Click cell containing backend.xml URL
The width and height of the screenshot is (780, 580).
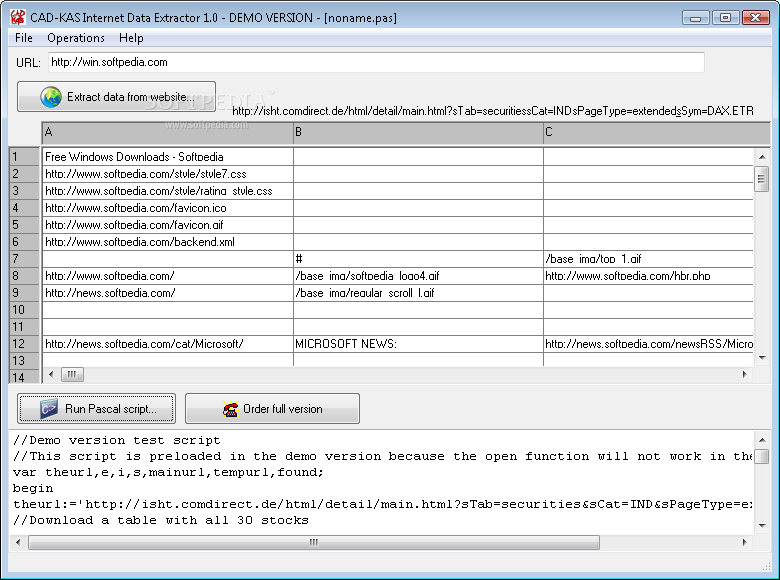168,242
